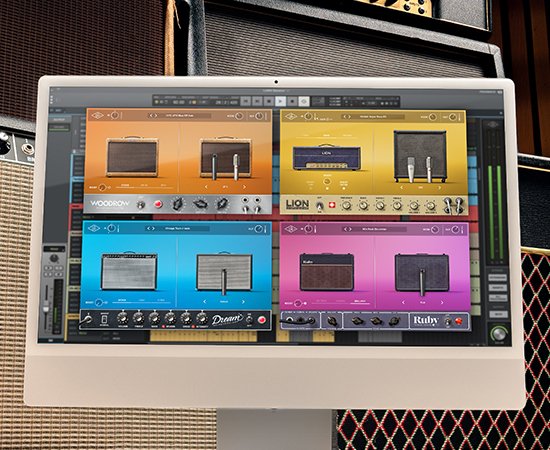
Task: Toggle the Dream red power lamp
Action: coord(262,320)
